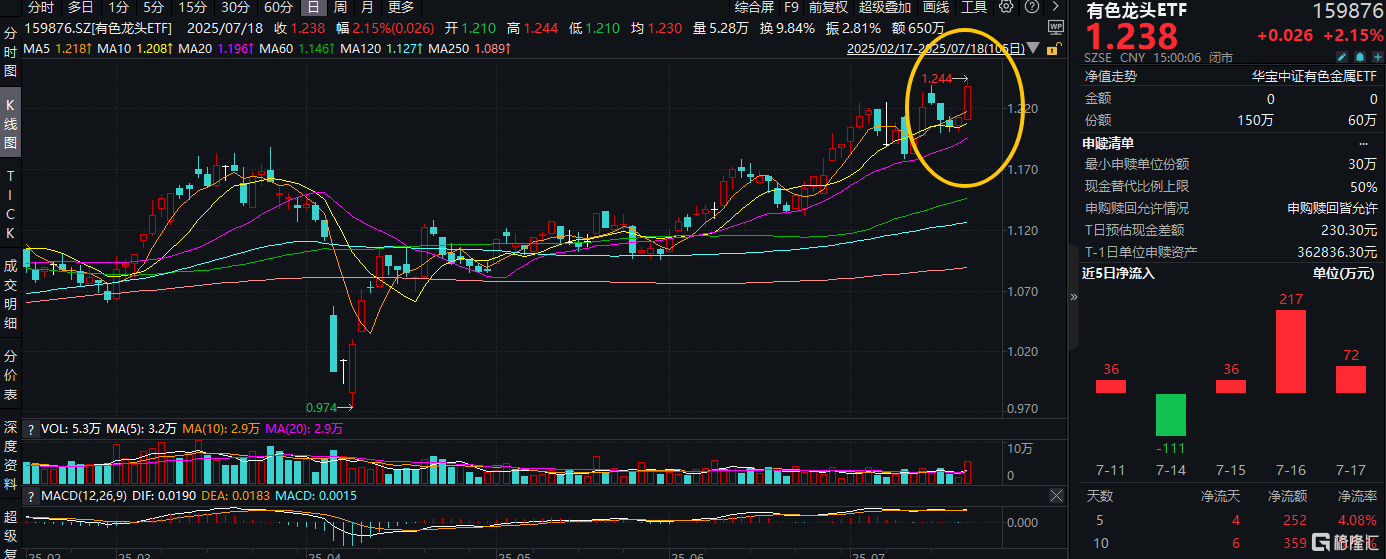Click 超级叠加 overlay button

pyautogui.click(x=886, y=7)
